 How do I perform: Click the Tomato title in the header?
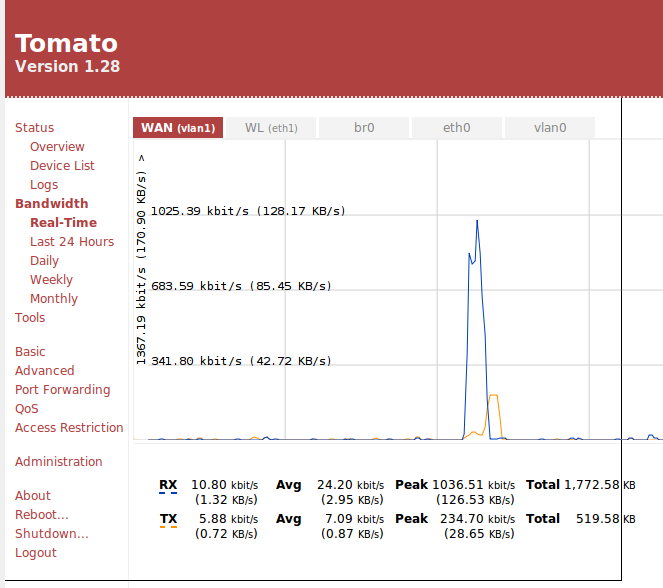[x=66, y=43]
